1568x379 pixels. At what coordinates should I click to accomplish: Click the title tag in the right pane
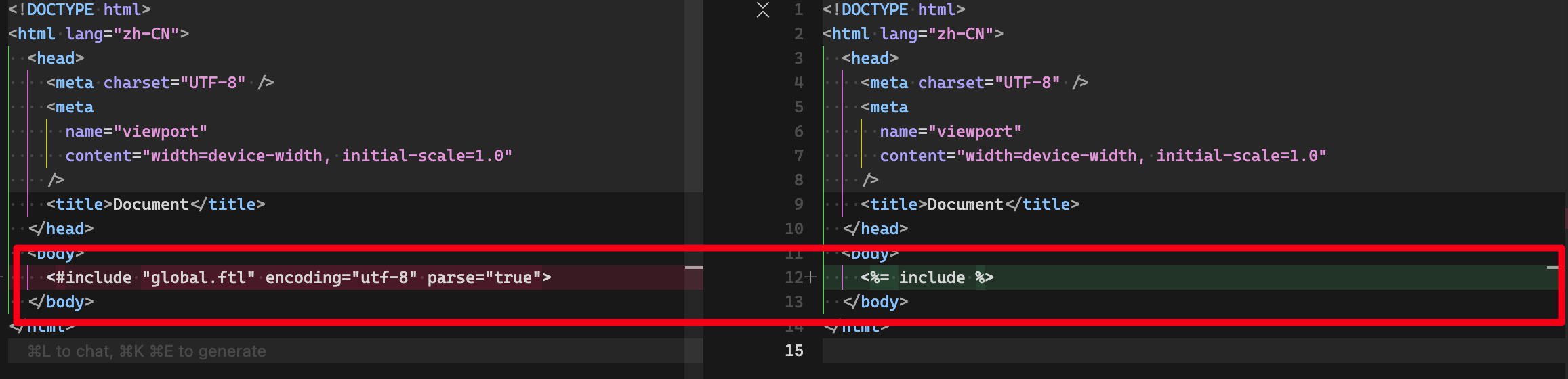969,204
